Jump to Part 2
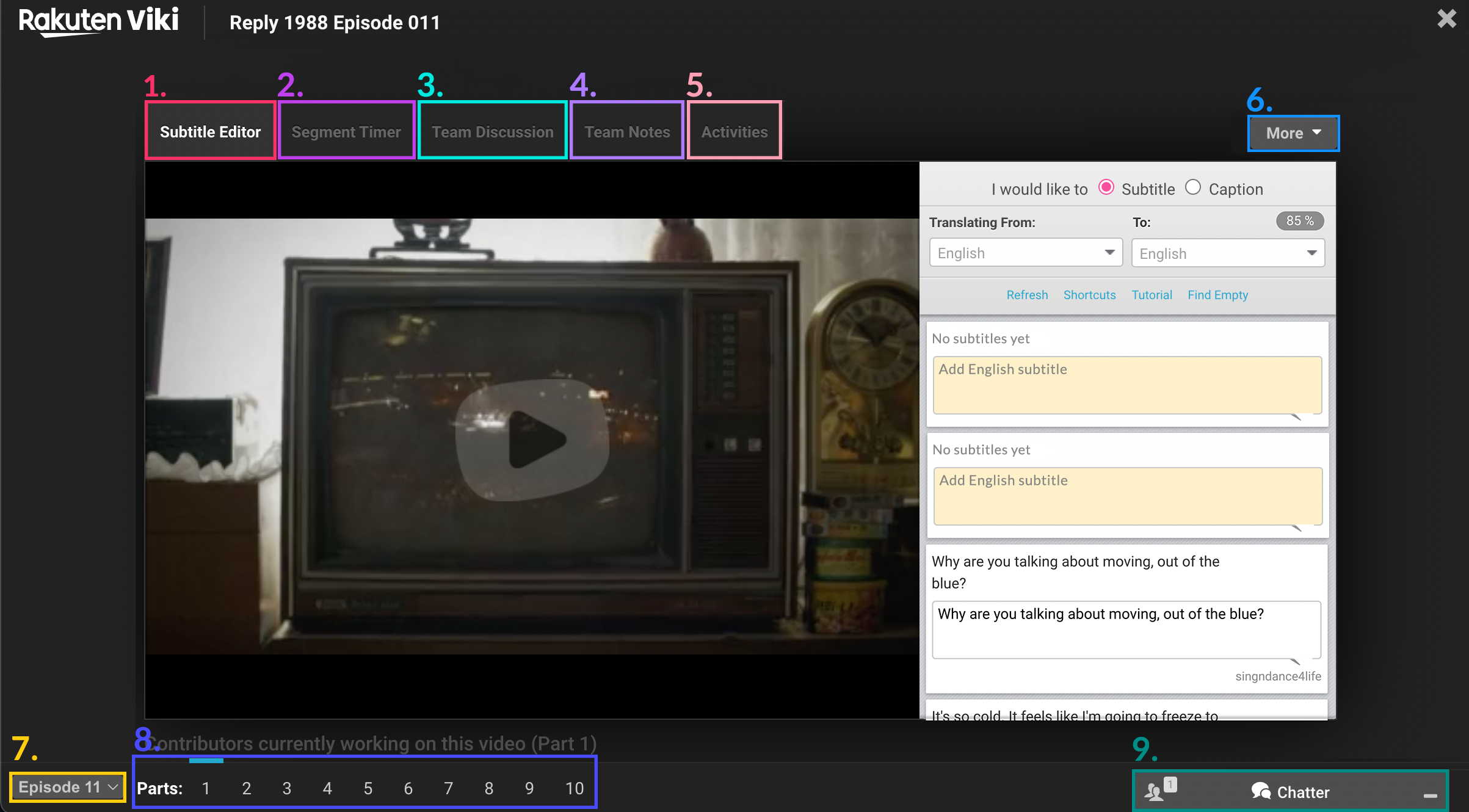 tap(247, 788)
